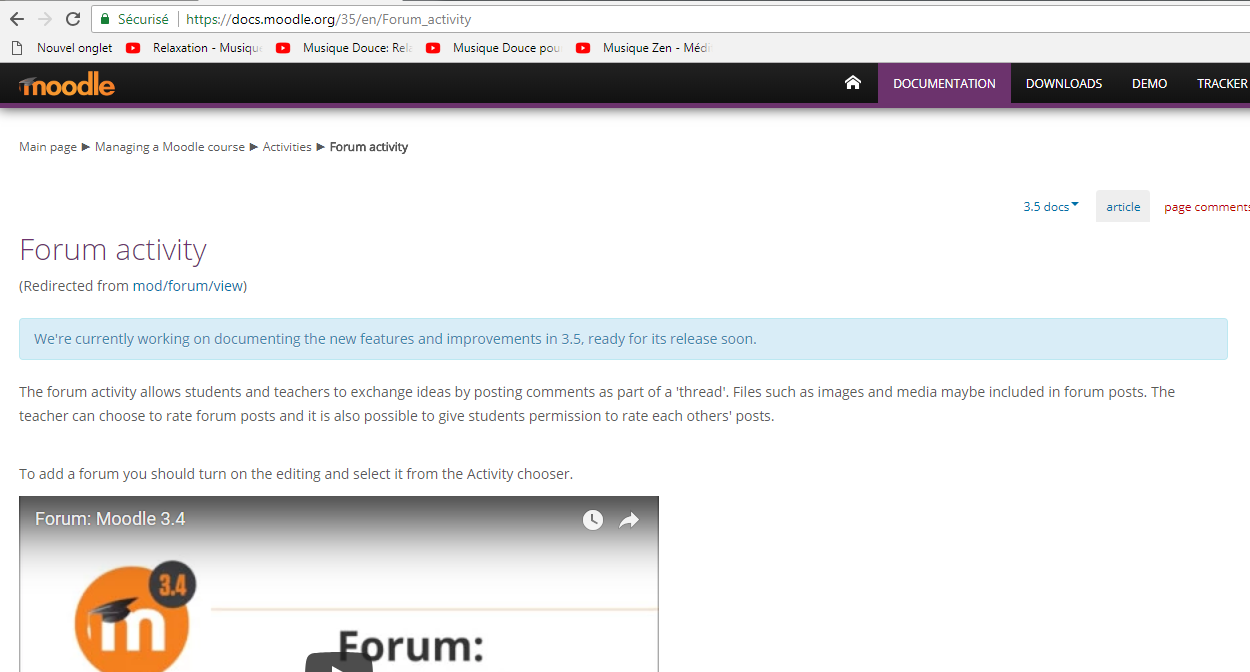Open the Nouvel onglet bookmark page icon
Viewport: 1250px width, 672px height.
(x=16, y=47)
